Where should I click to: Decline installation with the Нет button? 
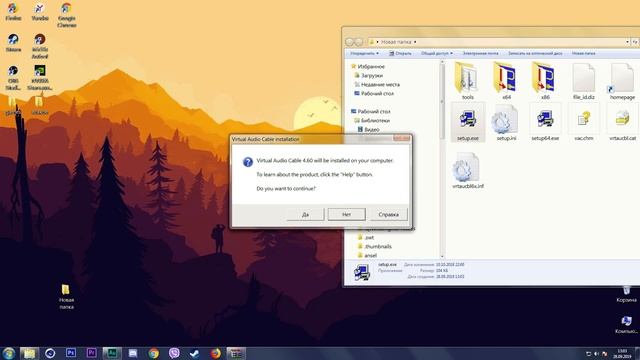tap(346, 214)
